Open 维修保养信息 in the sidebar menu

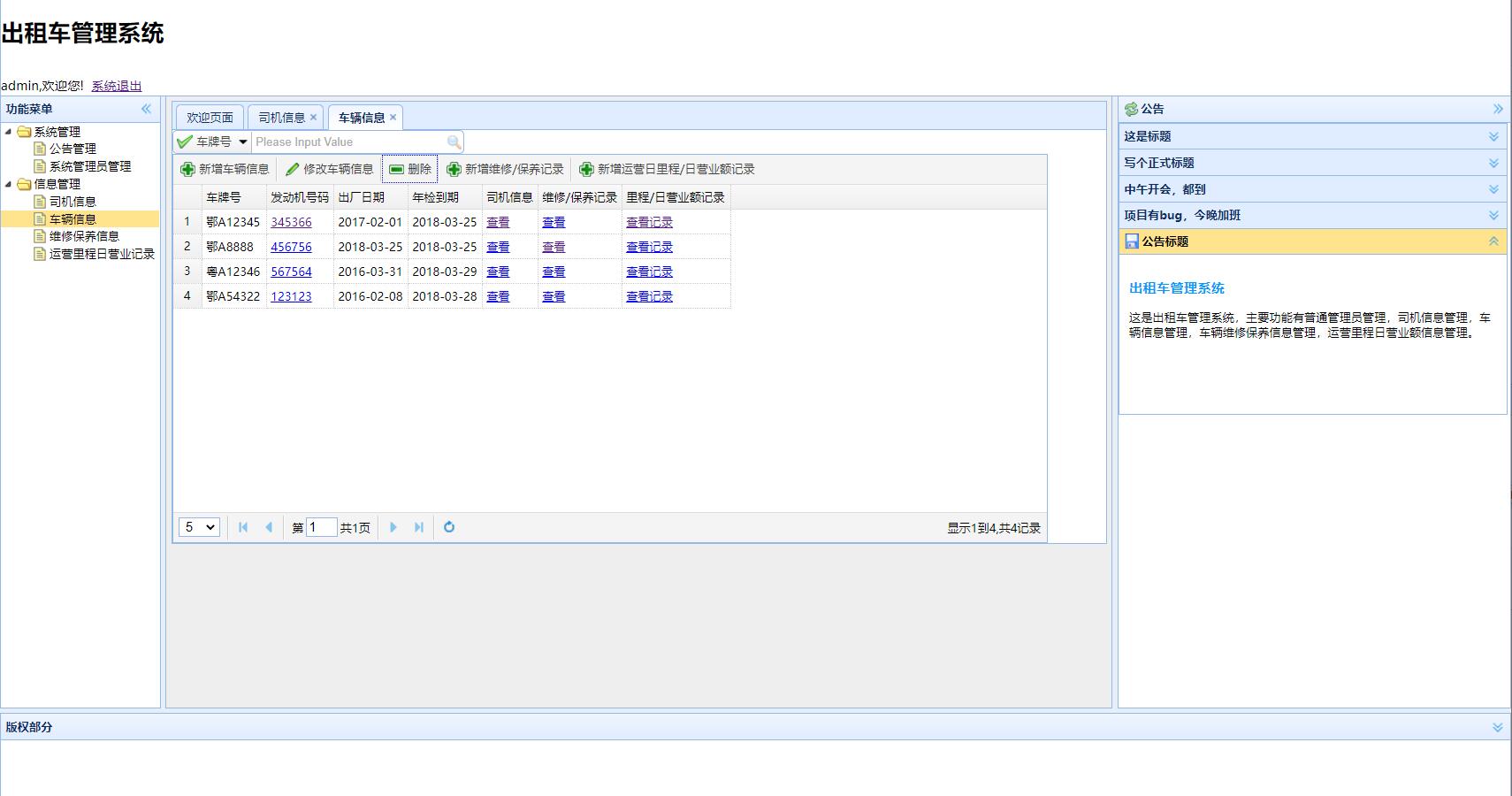coord(84,236)
